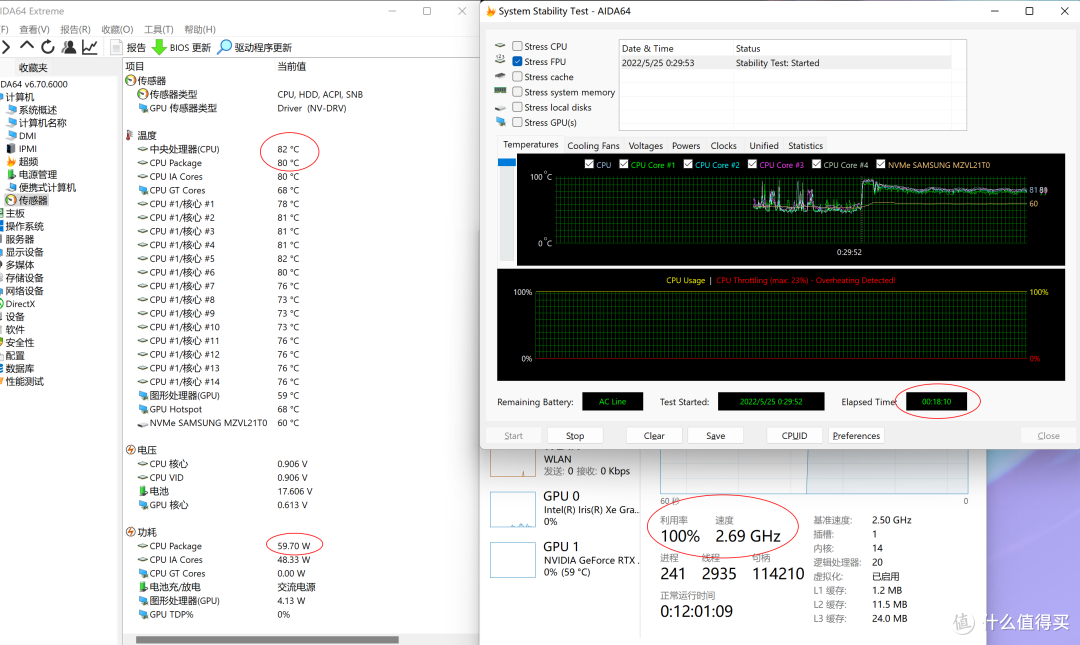Viewport: 1080px width, 645px height.
Task: Click the Stop button
Action: coord(575,436)
